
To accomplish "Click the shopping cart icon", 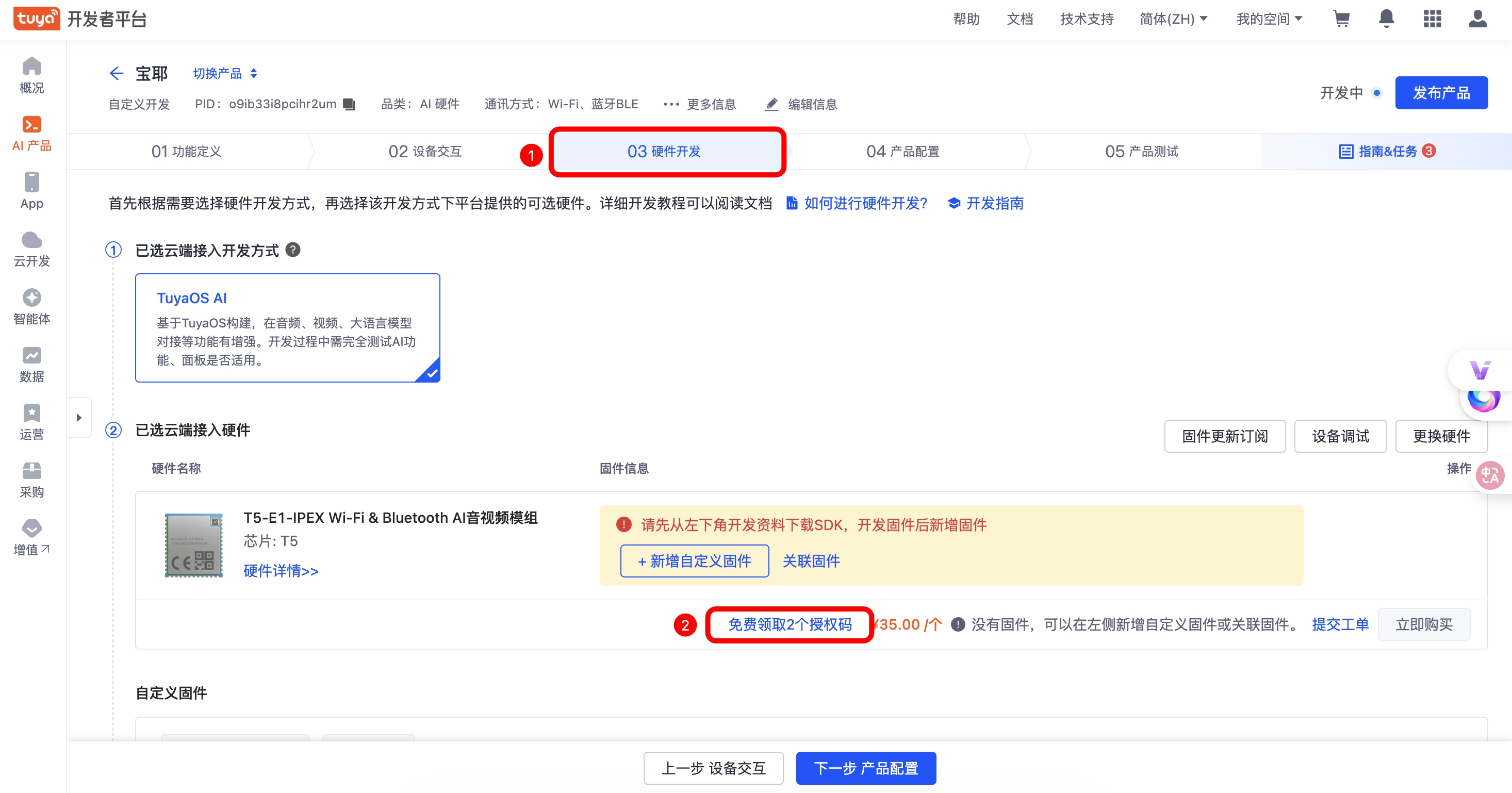I will pyautogui.click(x=1341, y=20).
